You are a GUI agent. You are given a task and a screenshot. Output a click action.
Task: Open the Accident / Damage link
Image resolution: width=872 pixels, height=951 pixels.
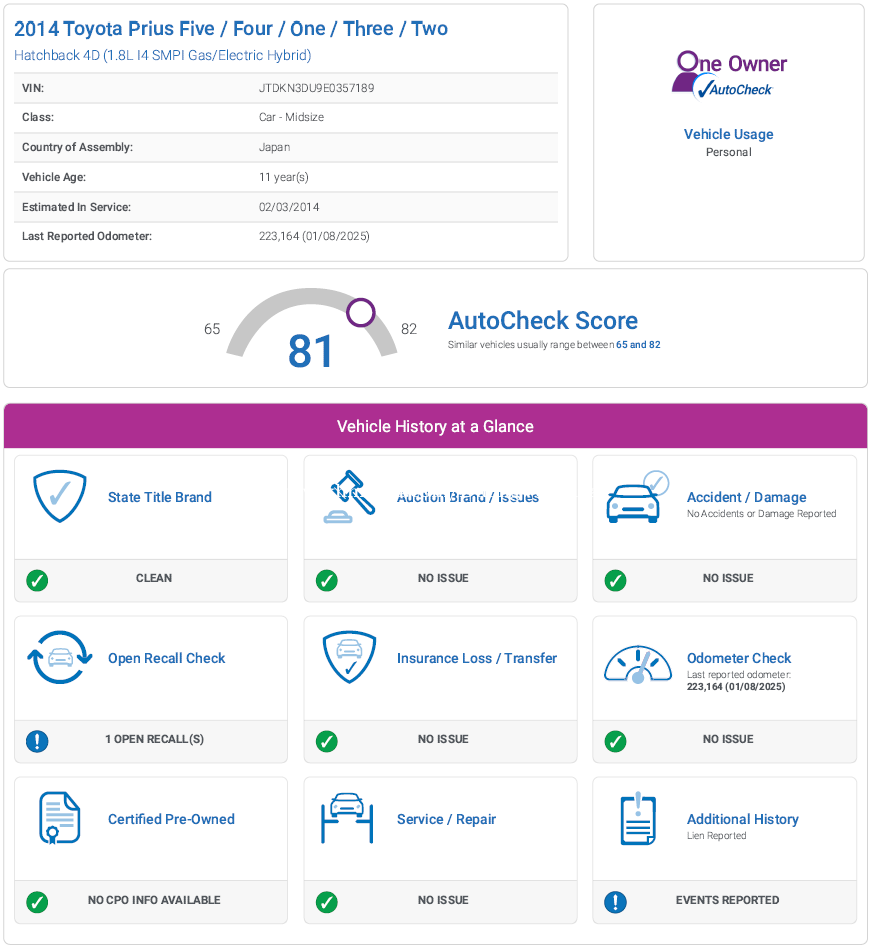tap(746, 497)
